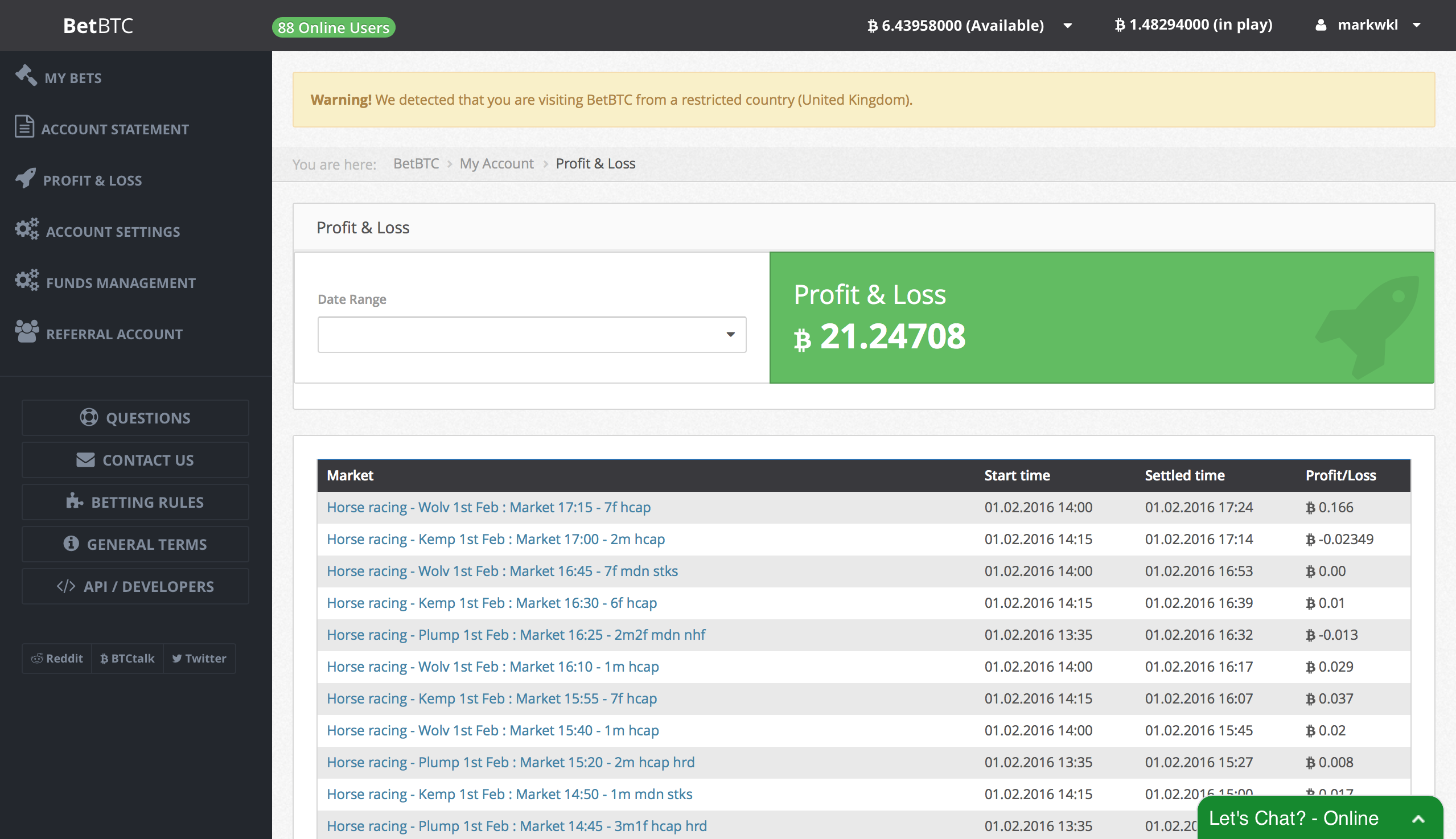Screen dimensions: 1456x839
Task: Open Kemp 16:30 - 6f hcap market
Action: coord(491,603)
